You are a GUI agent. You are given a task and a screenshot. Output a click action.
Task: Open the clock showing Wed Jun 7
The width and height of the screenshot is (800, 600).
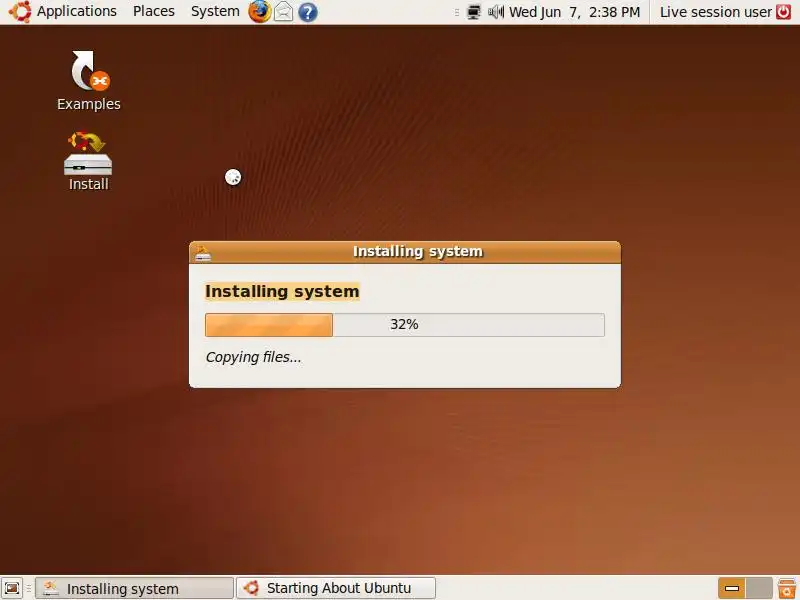pos(574,12)
